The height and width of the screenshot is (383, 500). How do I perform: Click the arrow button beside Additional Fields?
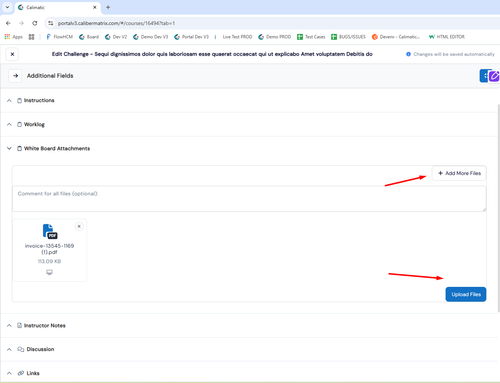[15, 76]
